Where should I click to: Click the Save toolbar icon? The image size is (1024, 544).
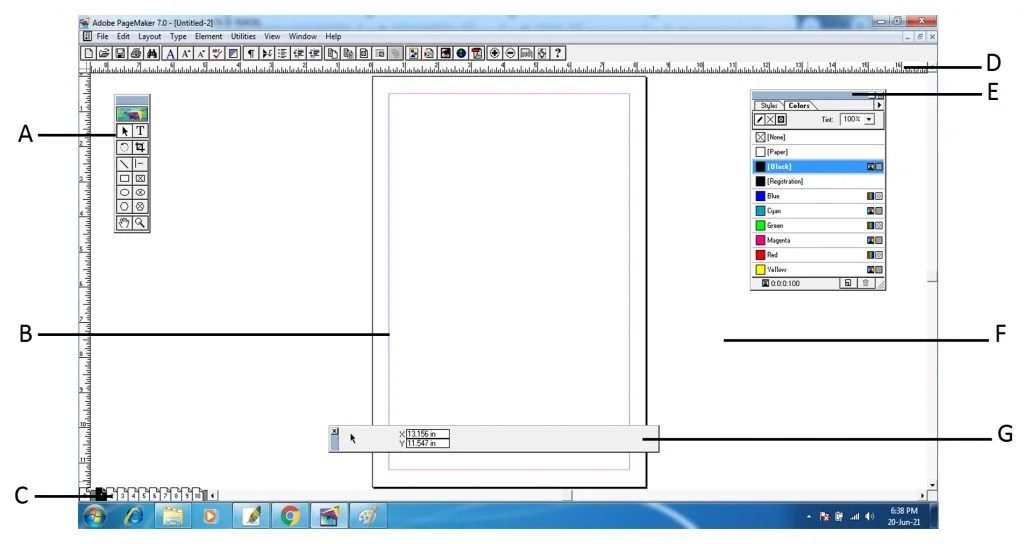click(120, 54)
